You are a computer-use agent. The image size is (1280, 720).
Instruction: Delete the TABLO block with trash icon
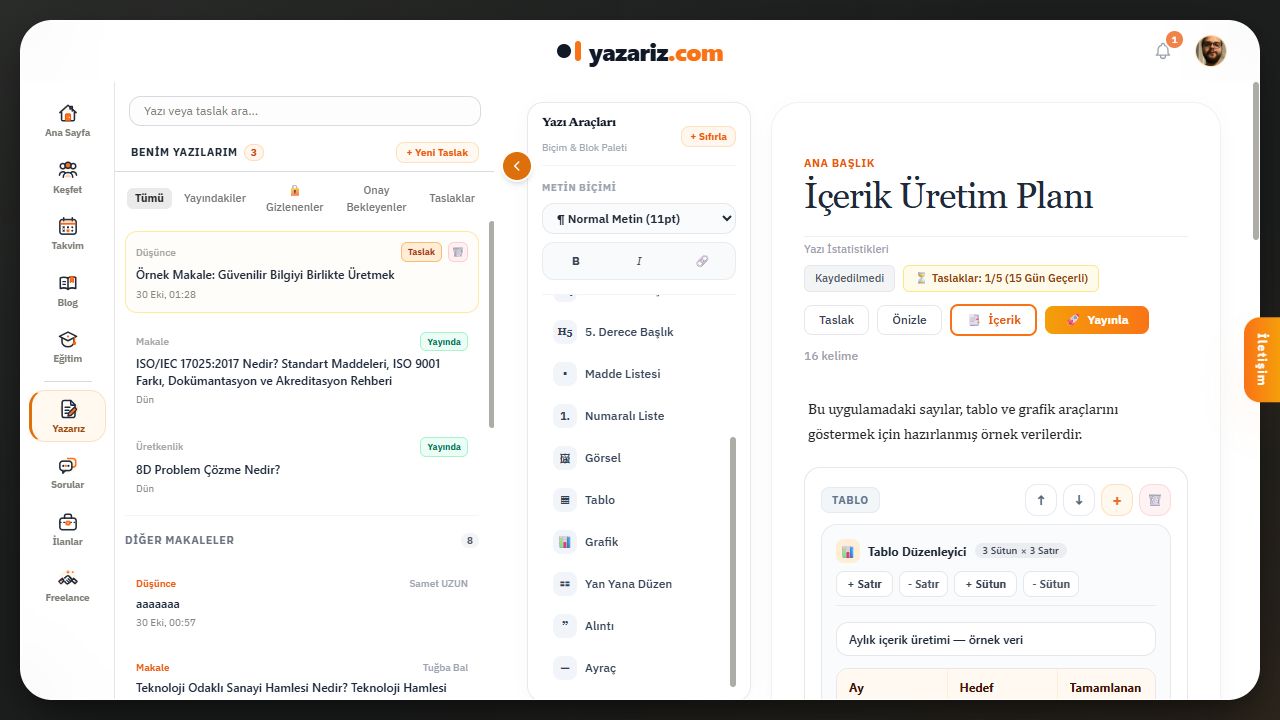tap(1155, 500)
